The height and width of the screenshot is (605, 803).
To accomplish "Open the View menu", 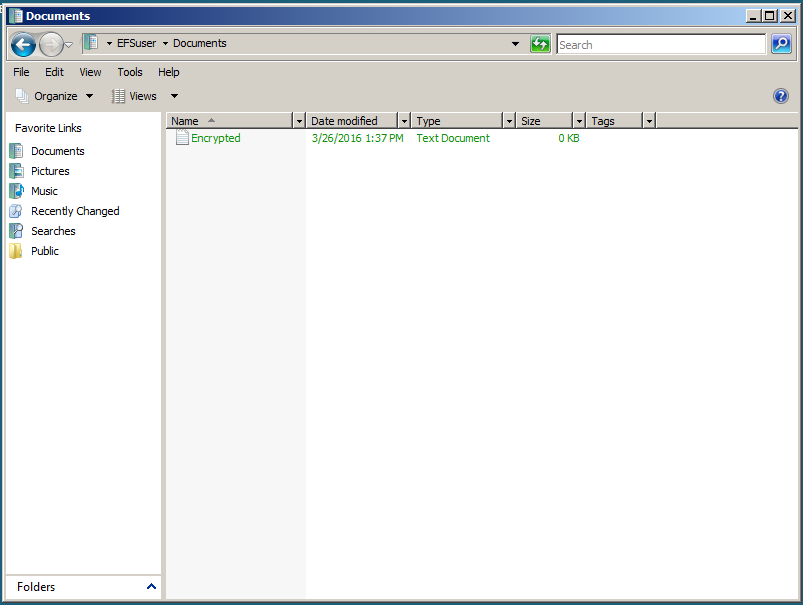I will click(x=90, y=72).
